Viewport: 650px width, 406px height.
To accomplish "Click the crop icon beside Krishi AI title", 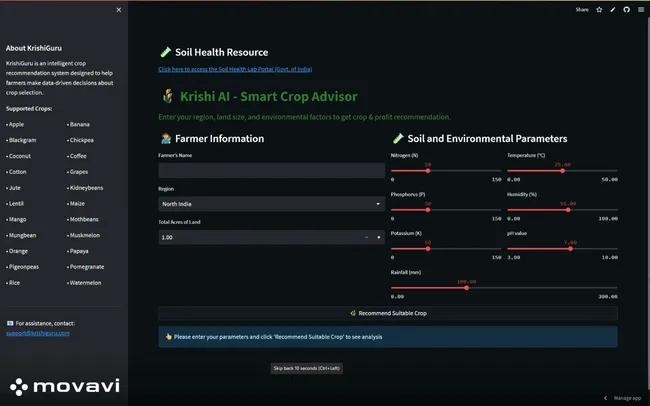I will pyautogui.click(x=167, y=96).
